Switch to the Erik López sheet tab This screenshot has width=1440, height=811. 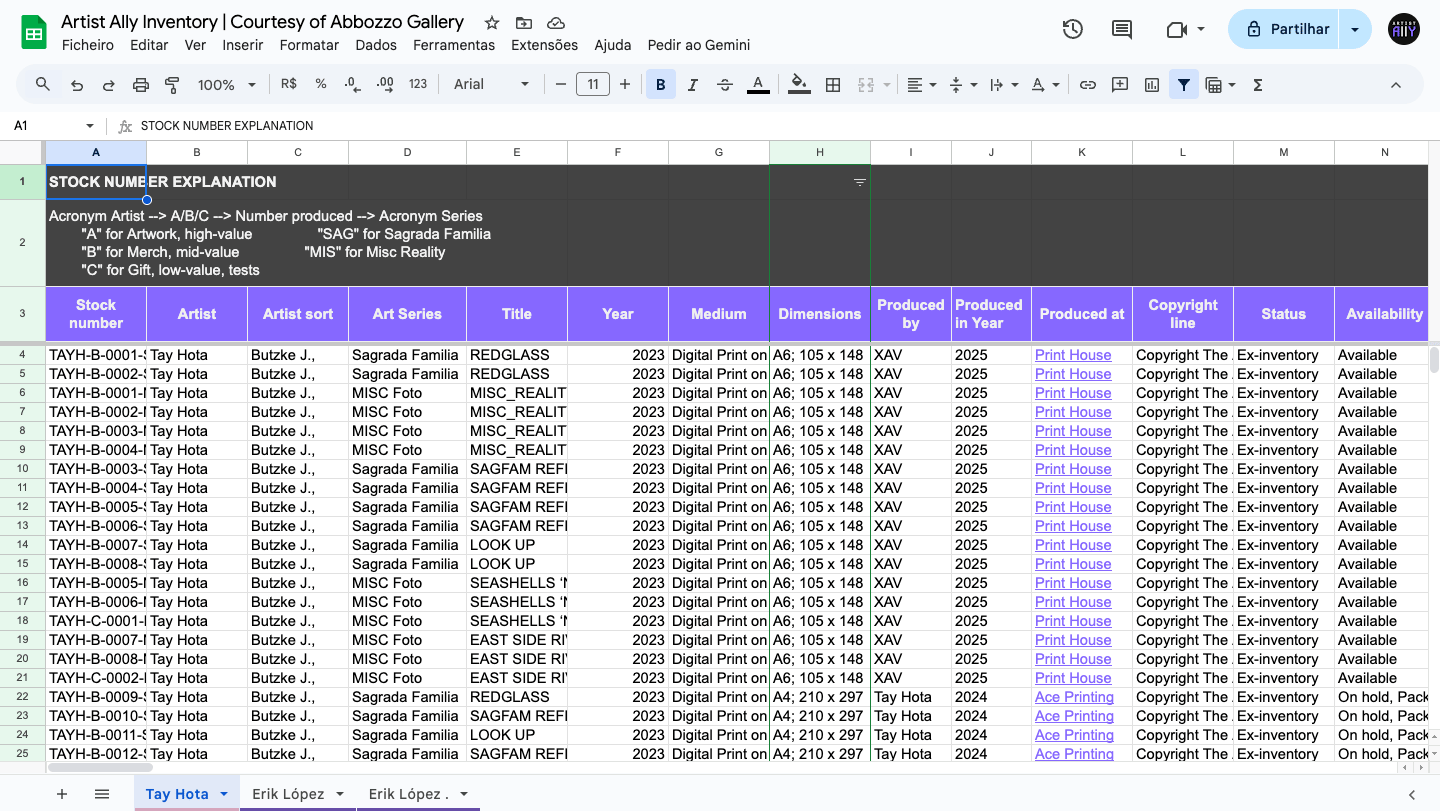pyautogui.click(x=288, y=794)
